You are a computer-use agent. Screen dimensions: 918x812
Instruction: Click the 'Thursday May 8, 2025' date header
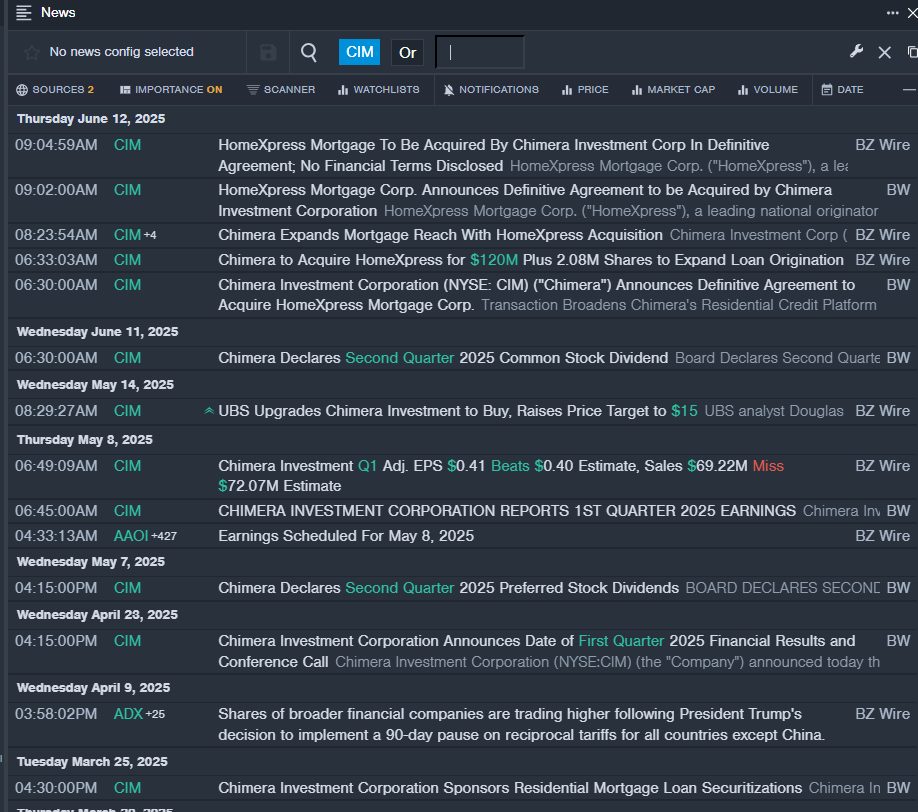84,440
